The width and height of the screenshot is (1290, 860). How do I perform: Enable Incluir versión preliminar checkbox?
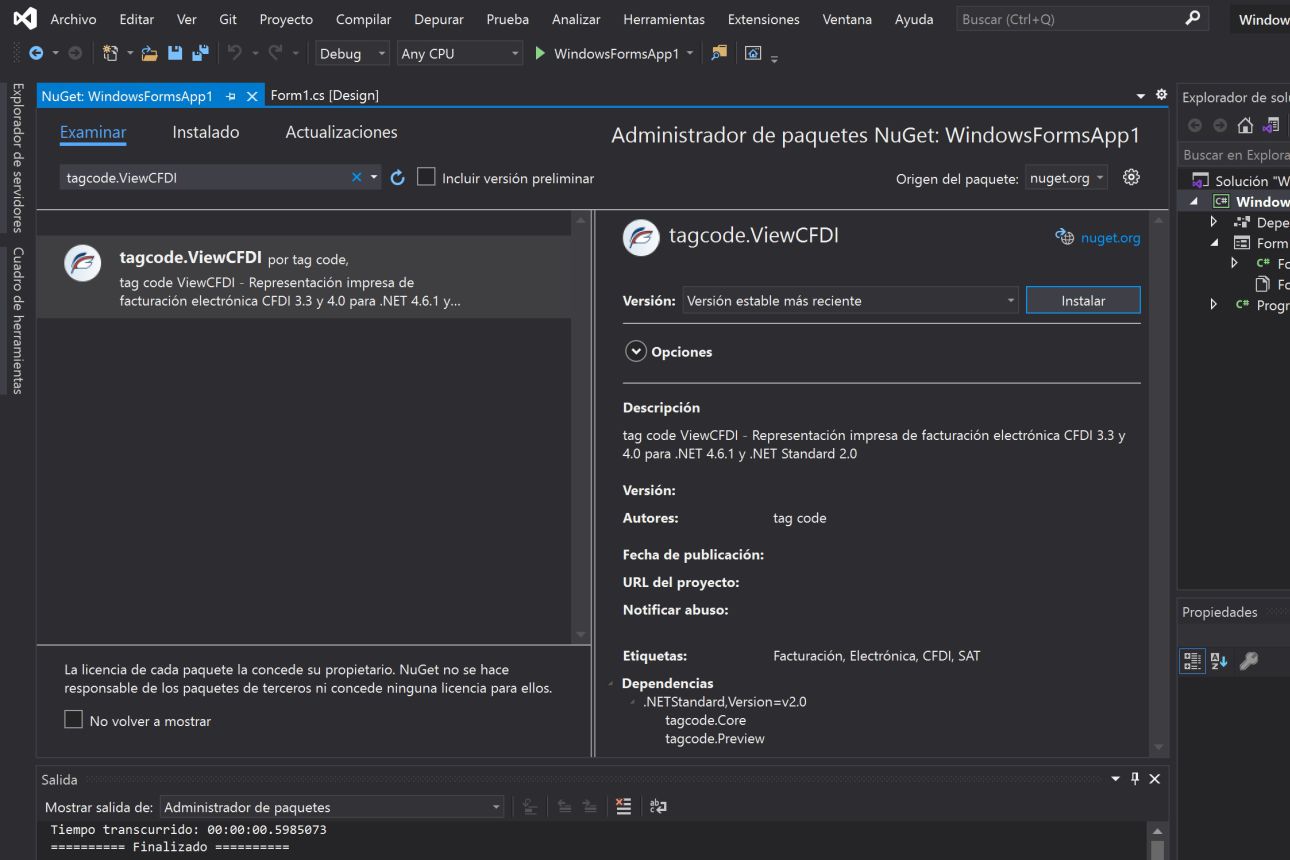tap(426, 177)
